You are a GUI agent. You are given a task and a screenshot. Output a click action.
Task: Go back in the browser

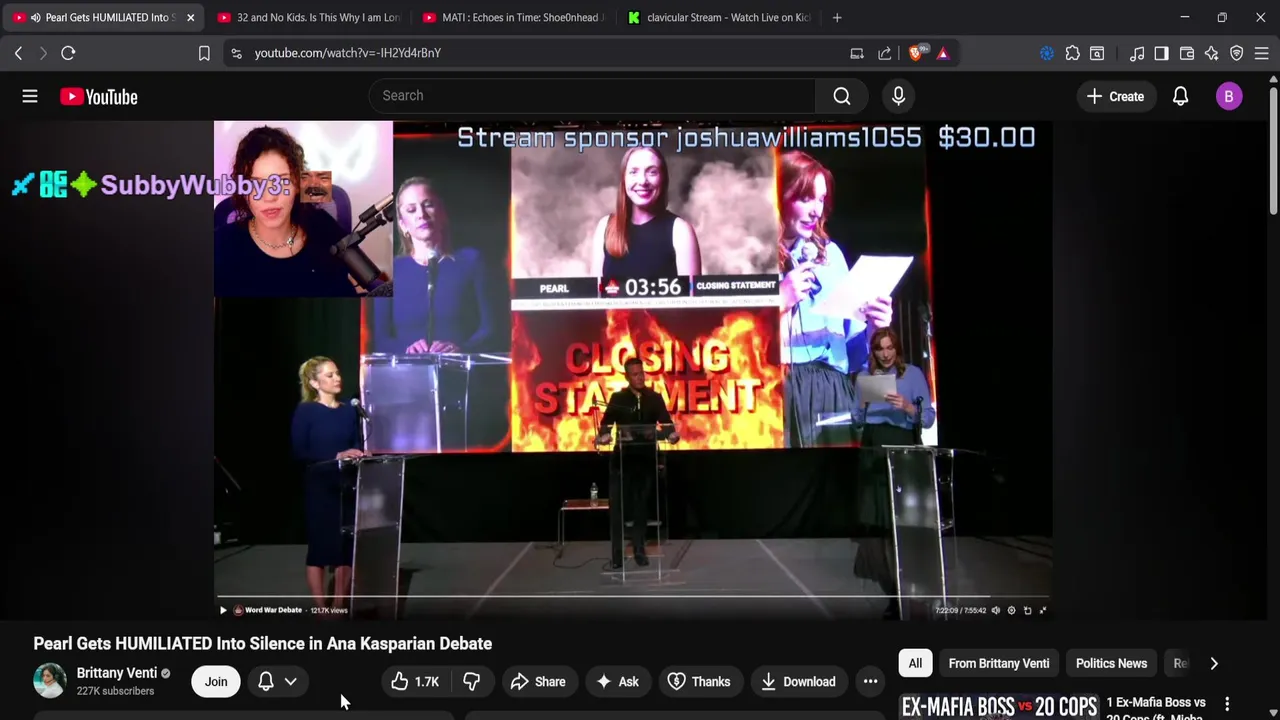[18, 53]
